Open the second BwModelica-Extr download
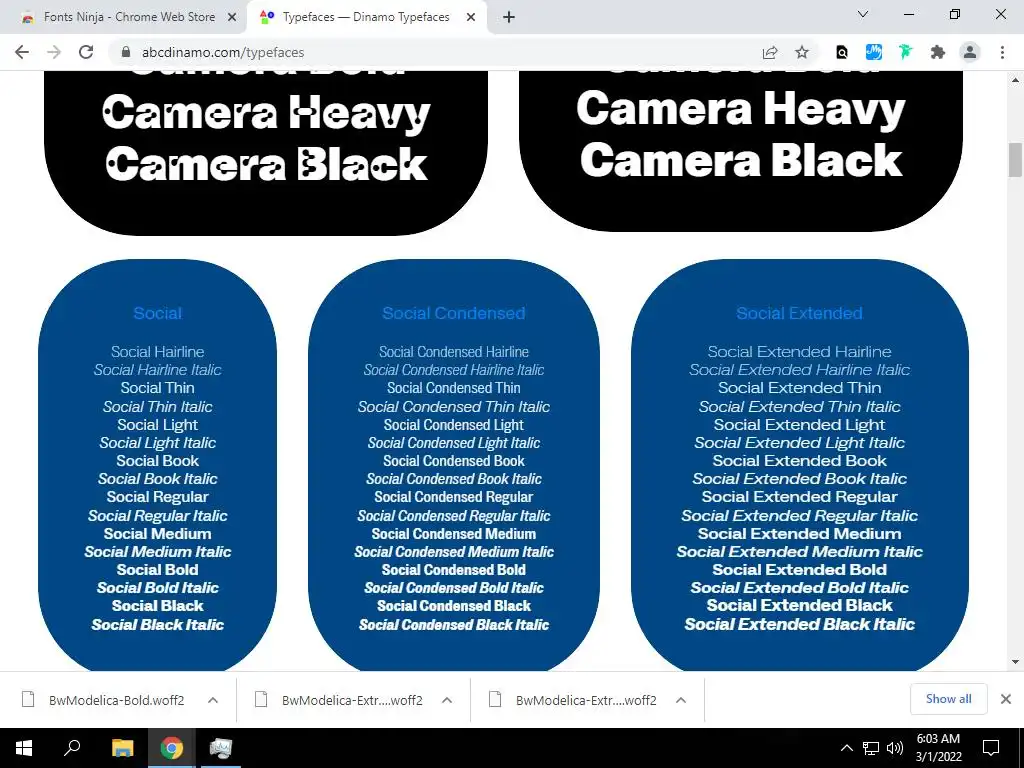 click(340, 700)
